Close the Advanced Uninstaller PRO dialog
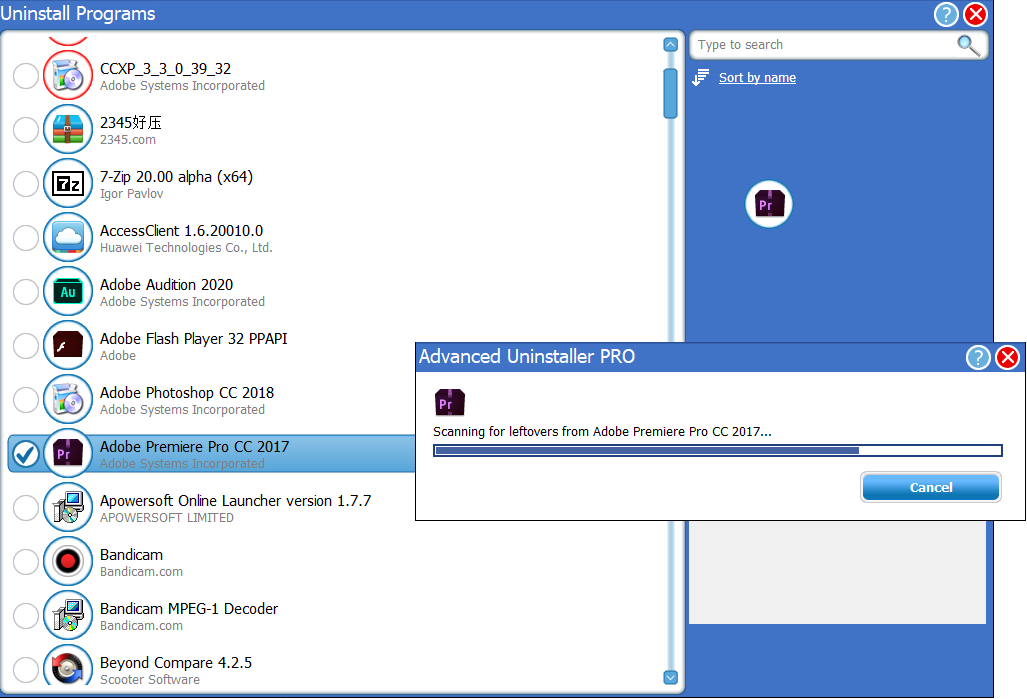The image size is (1027, 699). (x=1007, y=358)
